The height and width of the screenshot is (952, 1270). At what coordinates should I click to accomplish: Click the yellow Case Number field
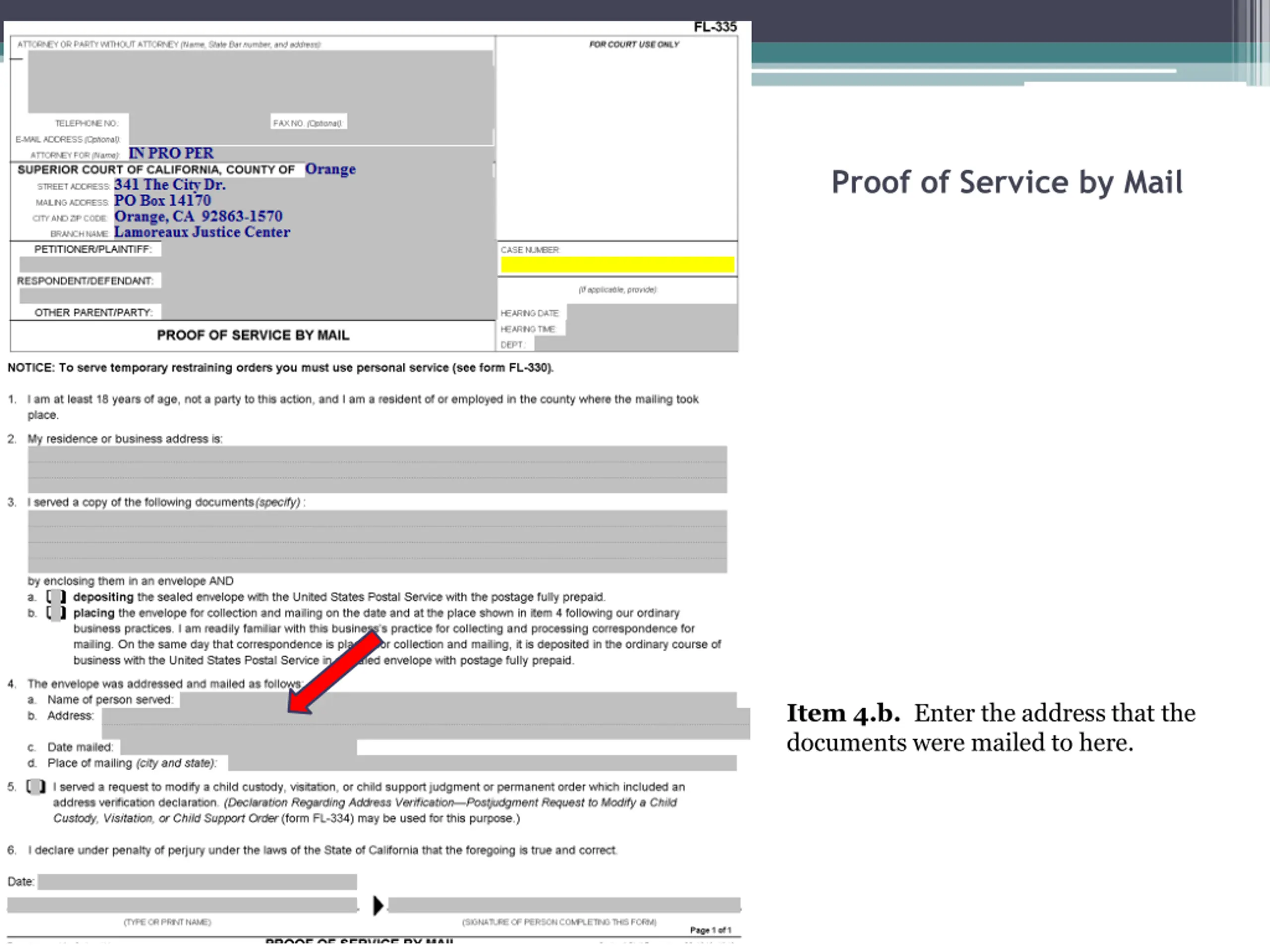617,265
